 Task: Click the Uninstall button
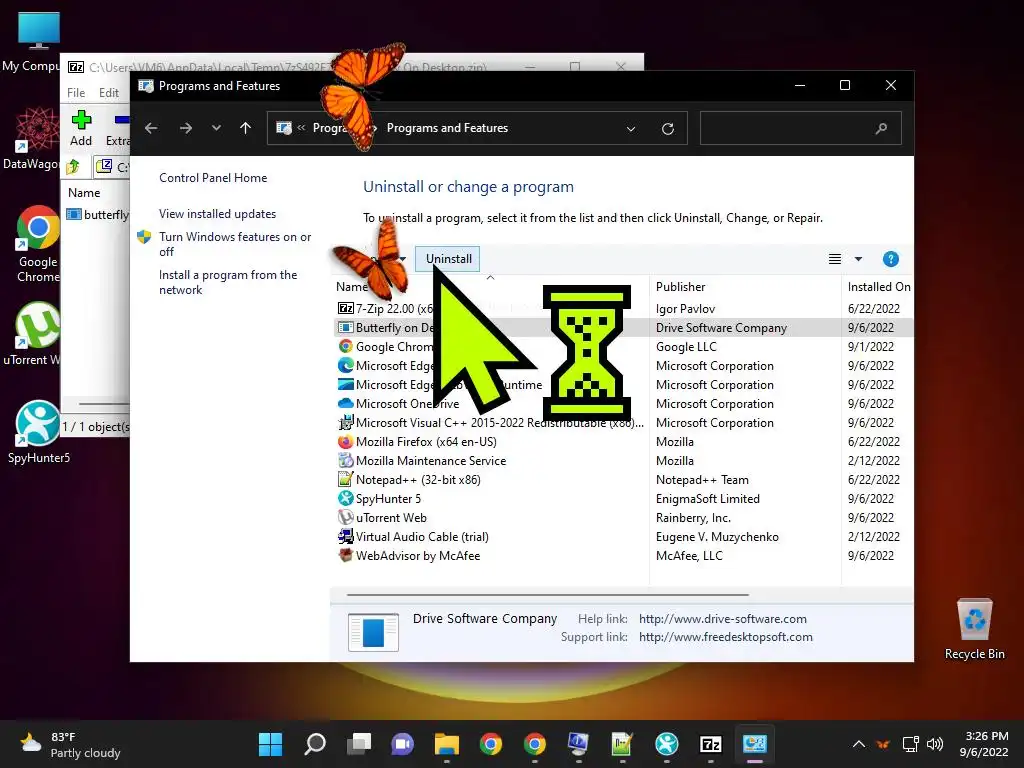(448, 259)
